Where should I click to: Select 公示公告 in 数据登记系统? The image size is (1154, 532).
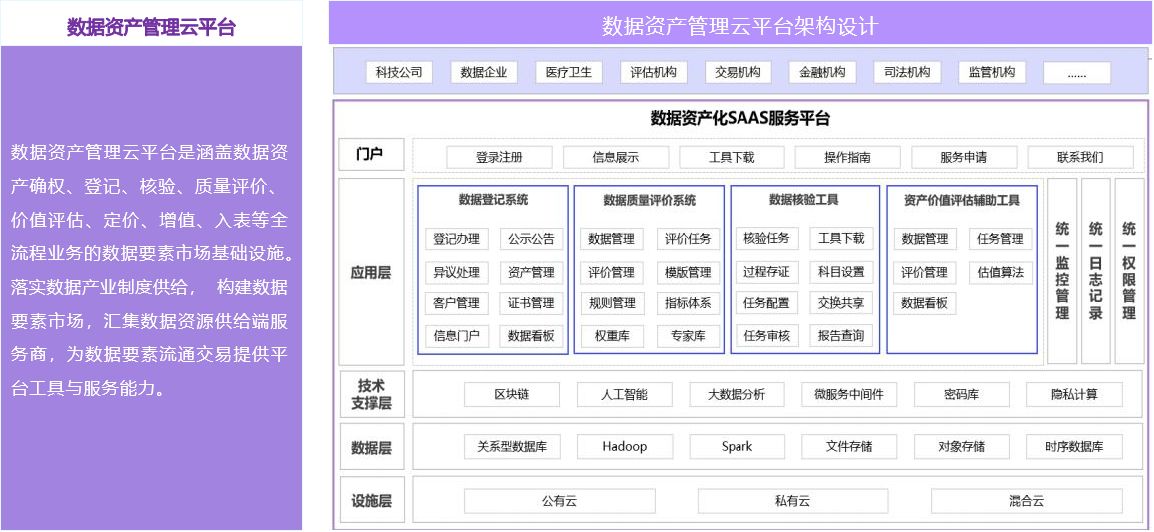(531, 238)
